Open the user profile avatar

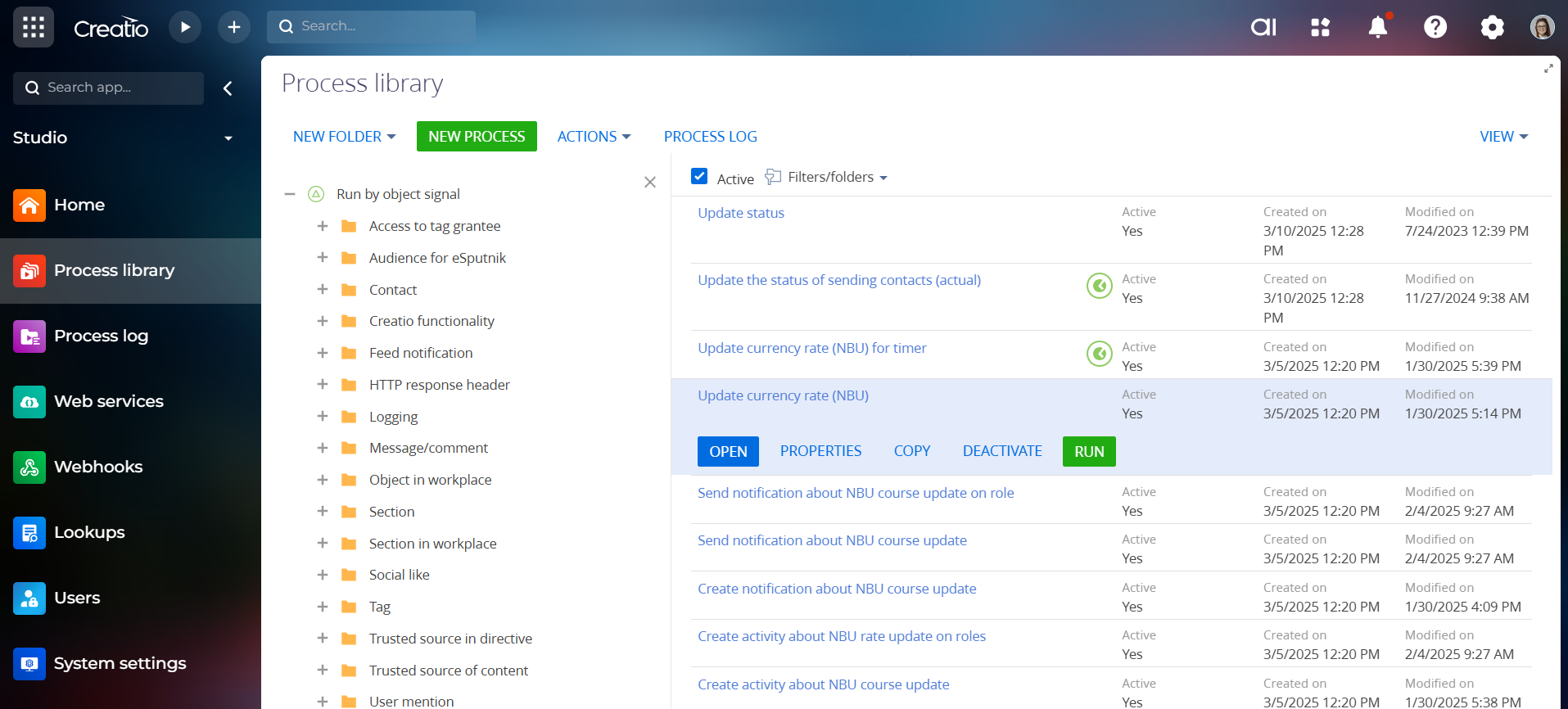pos(1543,27)
